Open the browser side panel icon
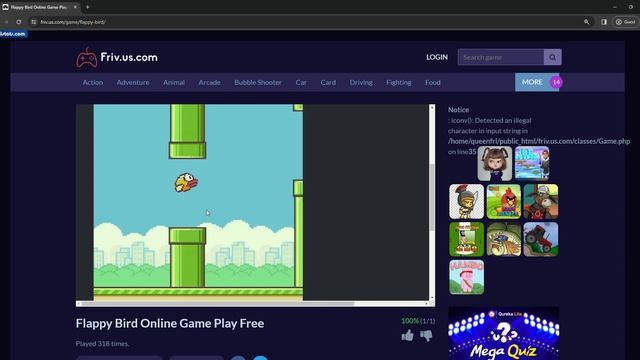Screen dimensions: 640x360 pyautogui.click(x=604, y=22)
